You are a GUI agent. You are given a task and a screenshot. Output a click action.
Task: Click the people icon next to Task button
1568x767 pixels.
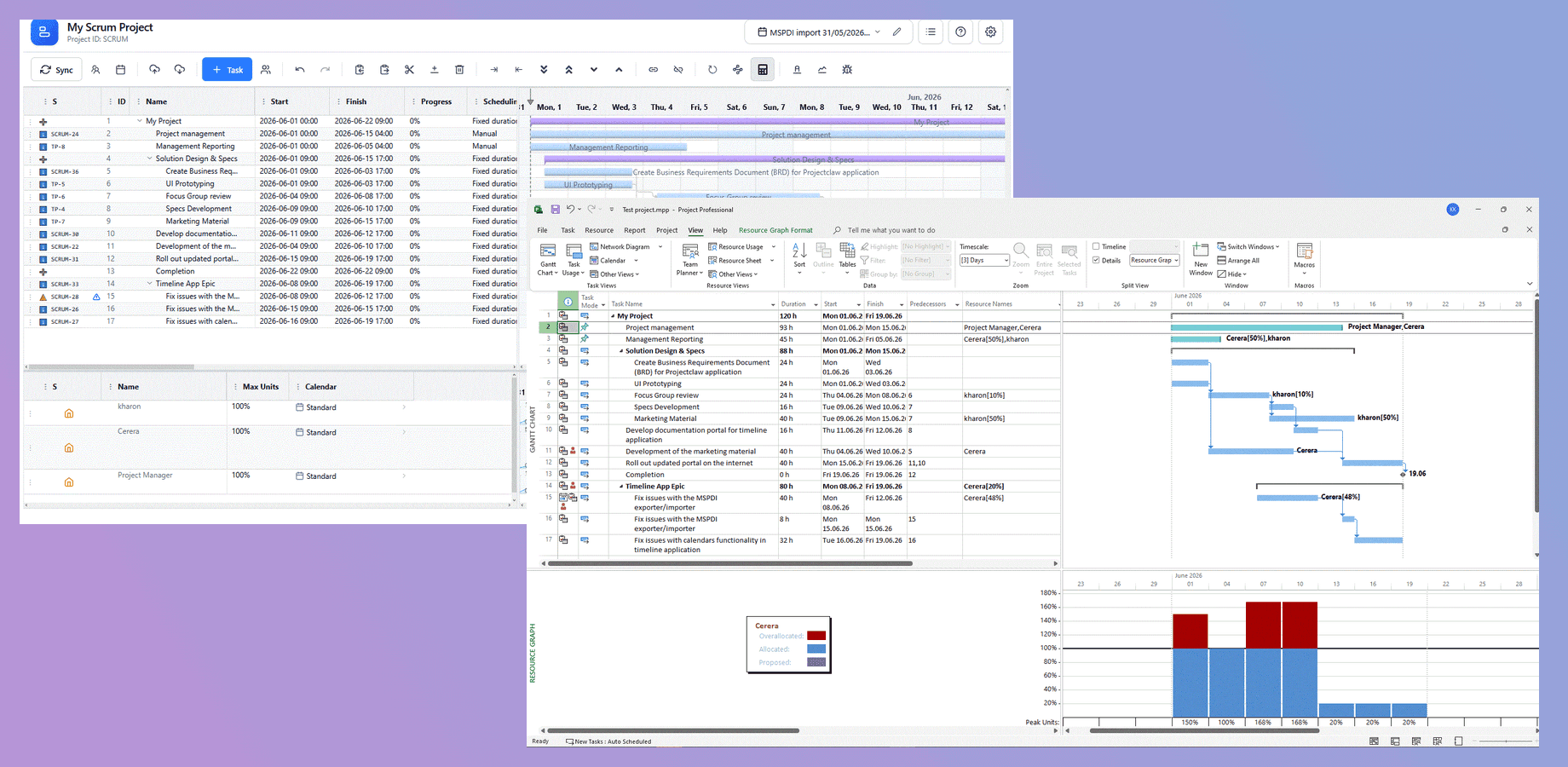coord(266,70)
